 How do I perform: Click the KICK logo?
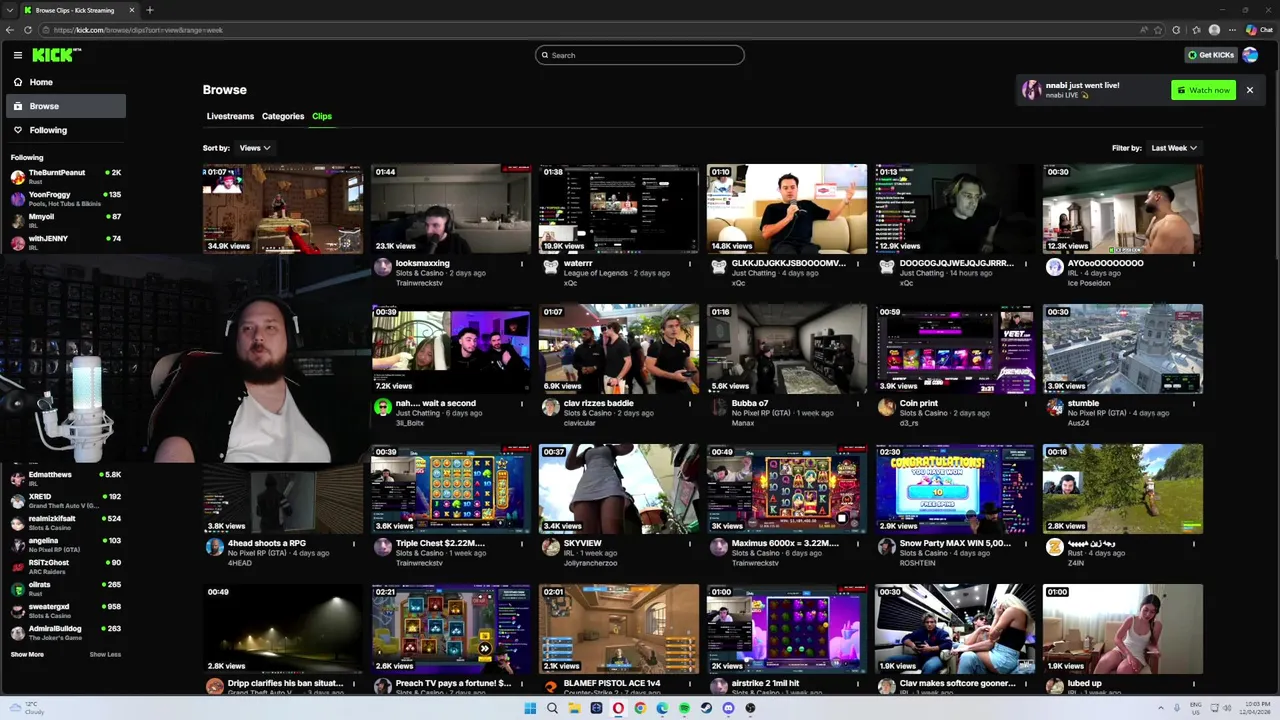click(x=56, y=55)
